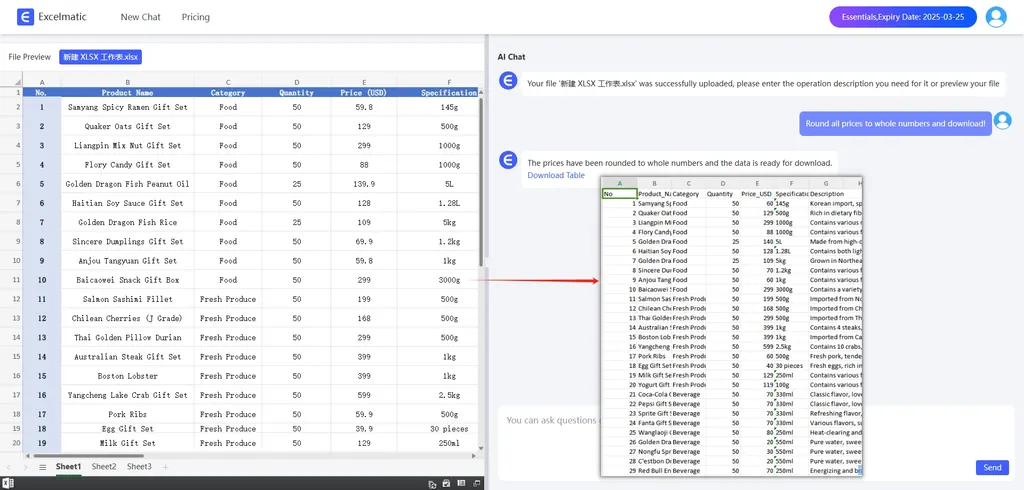This screenshot has height=490, width=1024.
Task: Switch to Sheet3 tab
Action: [x=139, y=467]
